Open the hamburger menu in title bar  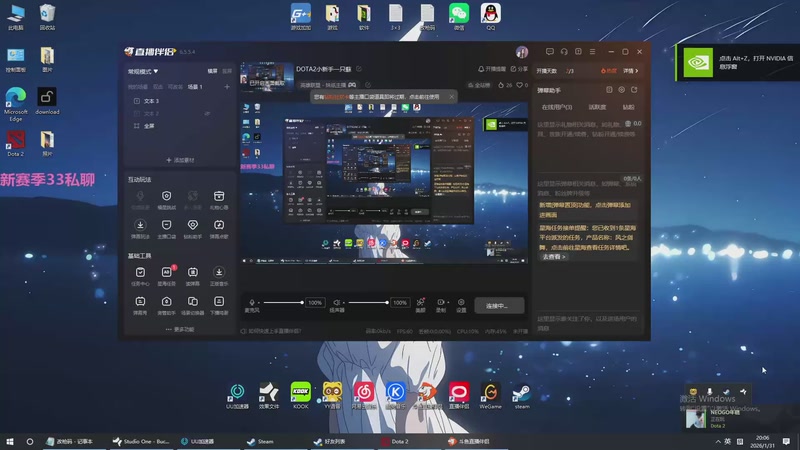tap(592, 52)
